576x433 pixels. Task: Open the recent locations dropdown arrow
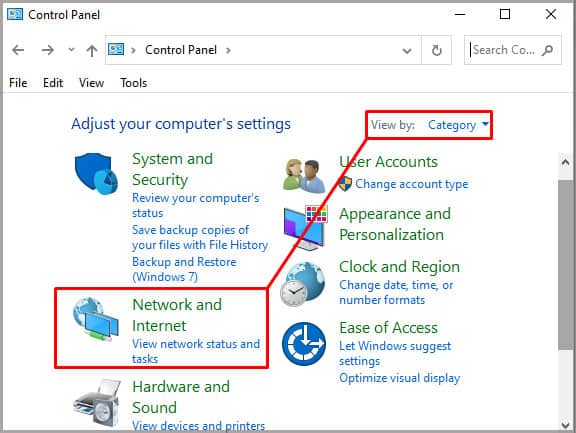(71, 50)
